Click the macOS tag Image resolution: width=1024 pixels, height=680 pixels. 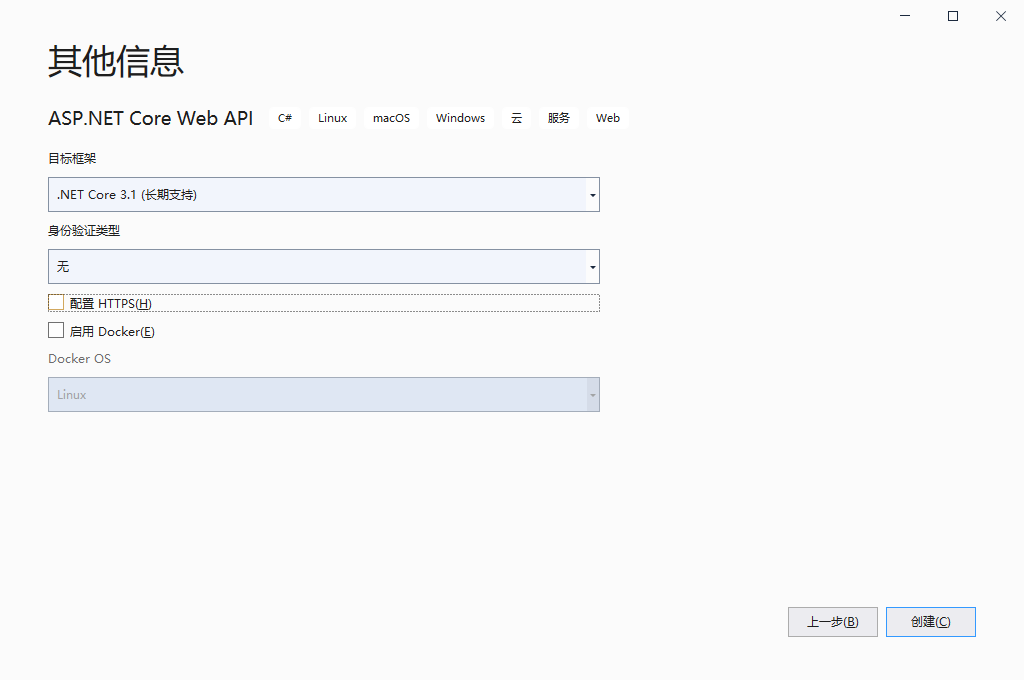[x=391, y=118]
